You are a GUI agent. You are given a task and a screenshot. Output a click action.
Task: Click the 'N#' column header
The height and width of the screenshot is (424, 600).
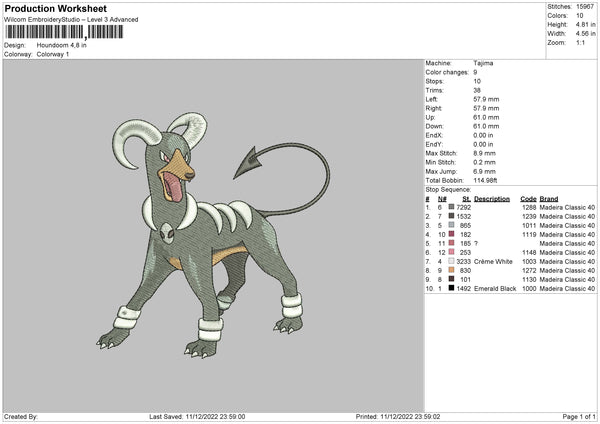[442, 199]
